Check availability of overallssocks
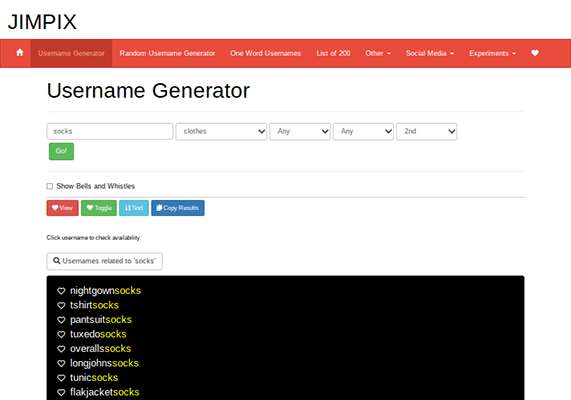Viewport: 571px width, 400px height. coord(101,349)
